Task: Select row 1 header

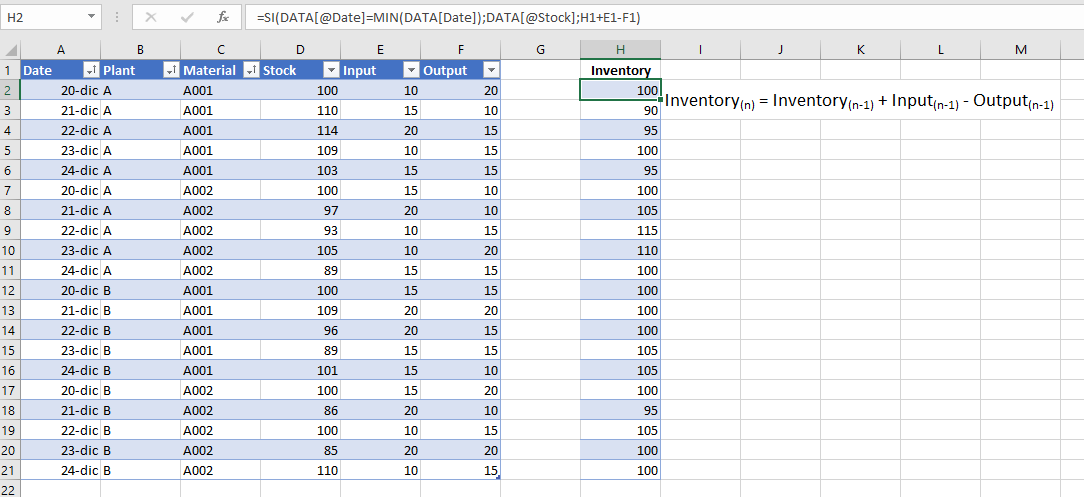Action: [10, 71]
